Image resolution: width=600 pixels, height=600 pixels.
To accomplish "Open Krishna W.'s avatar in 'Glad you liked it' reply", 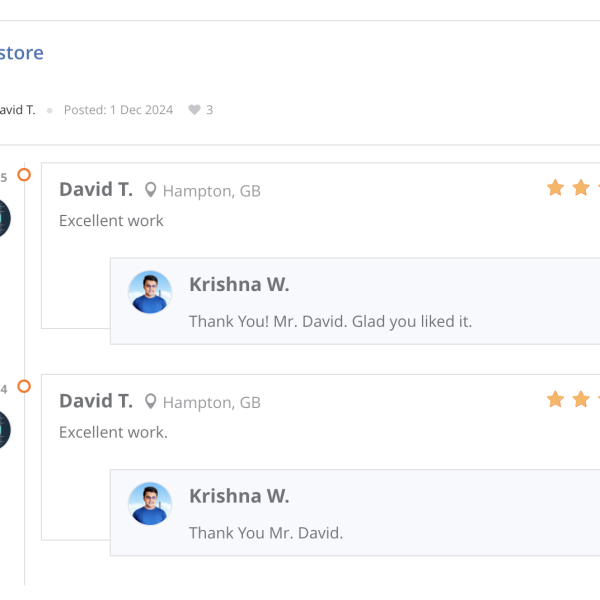I will (x=150, y=292).
